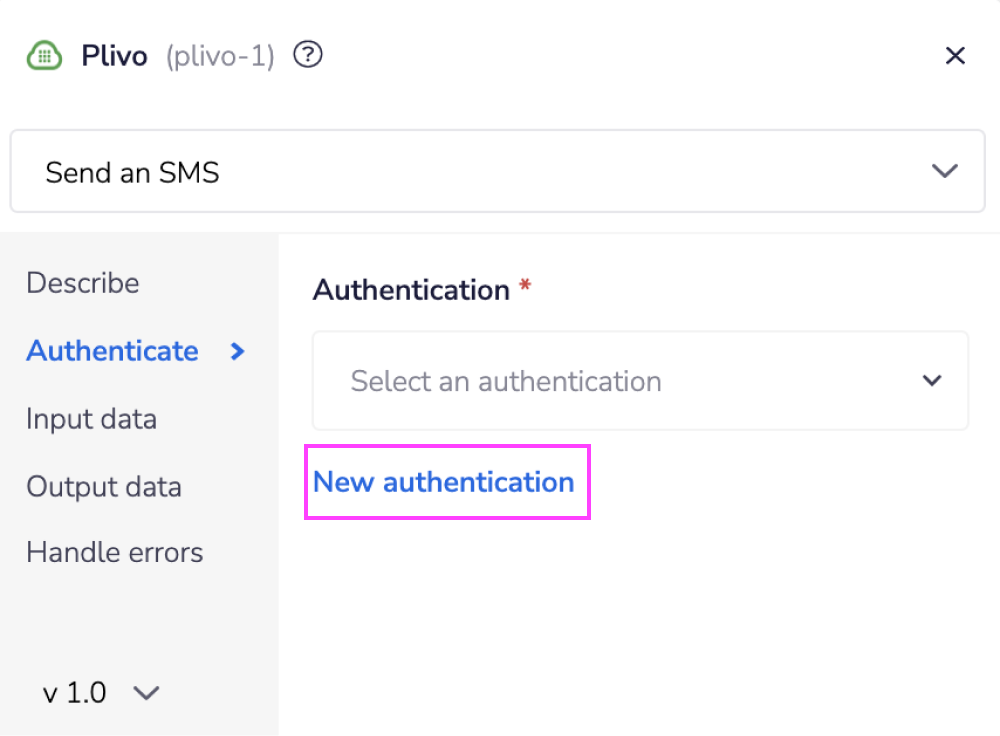Open the Send an SMS action dropdown
The image size is (1000, 736).
click(x=497, y=170)
